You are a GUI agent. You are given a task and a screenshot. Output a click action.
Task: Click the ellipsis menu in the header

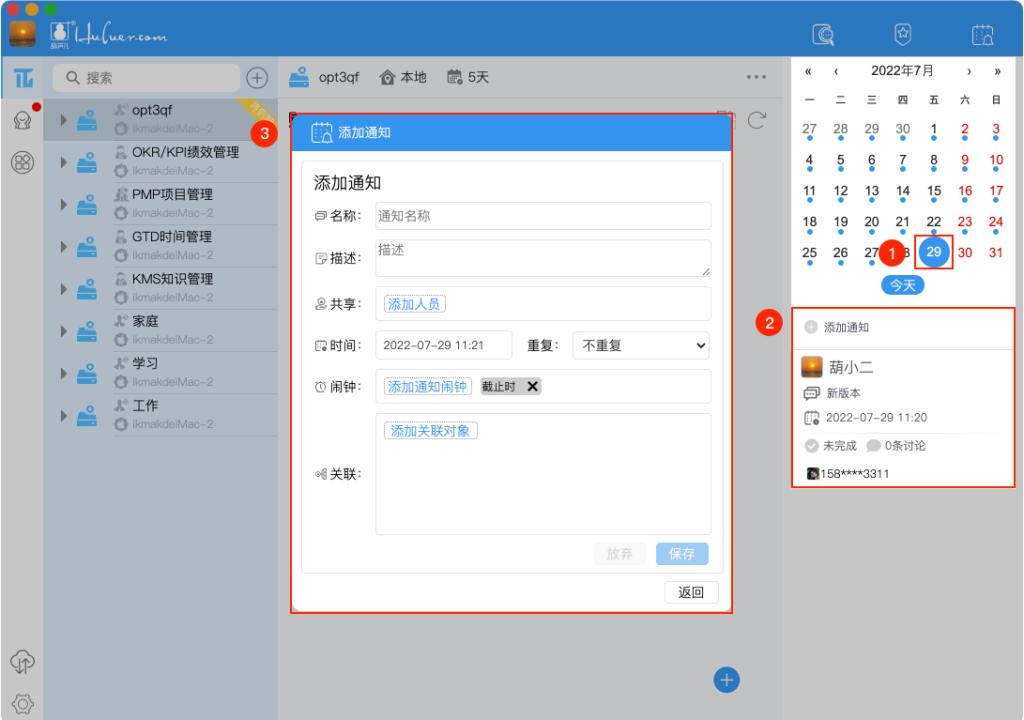tap(755, 75)
